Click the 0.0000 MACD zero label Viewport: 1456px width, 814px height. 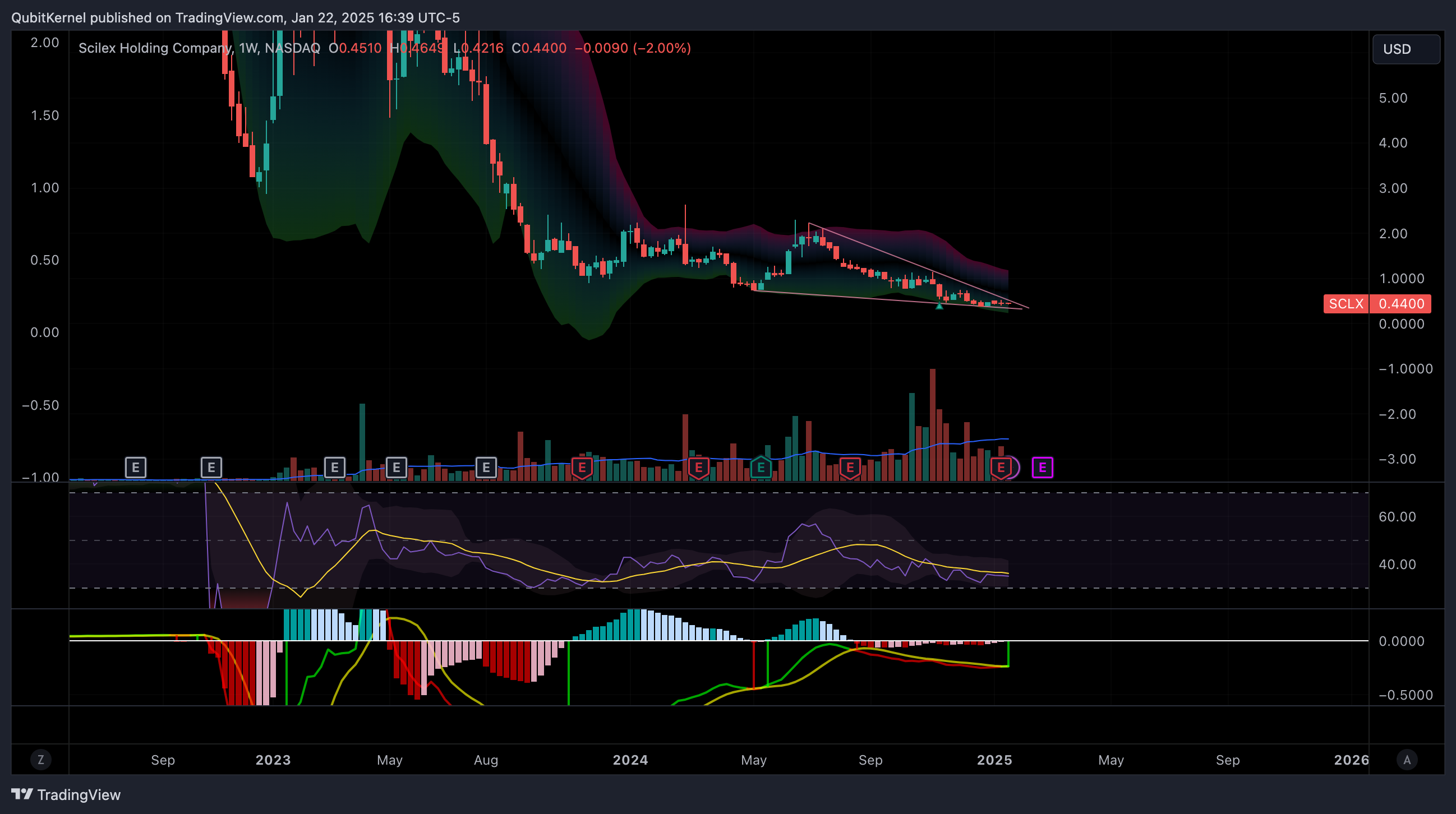pos(1401,641)
